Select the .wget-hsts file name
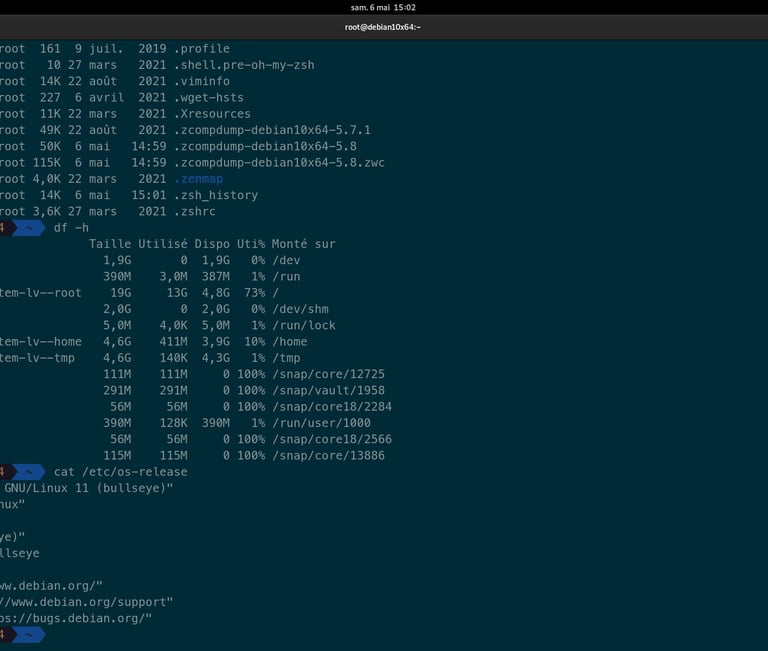Viewport: 768px width, 651px height. pos(209,97)
